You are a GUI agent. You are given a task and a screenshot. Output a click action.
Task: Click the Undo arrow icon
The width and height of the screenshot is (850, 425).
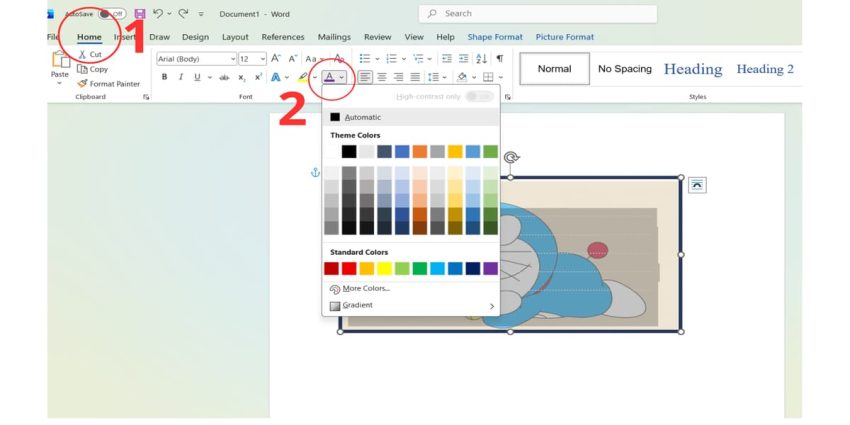click(x=158, y=14)
